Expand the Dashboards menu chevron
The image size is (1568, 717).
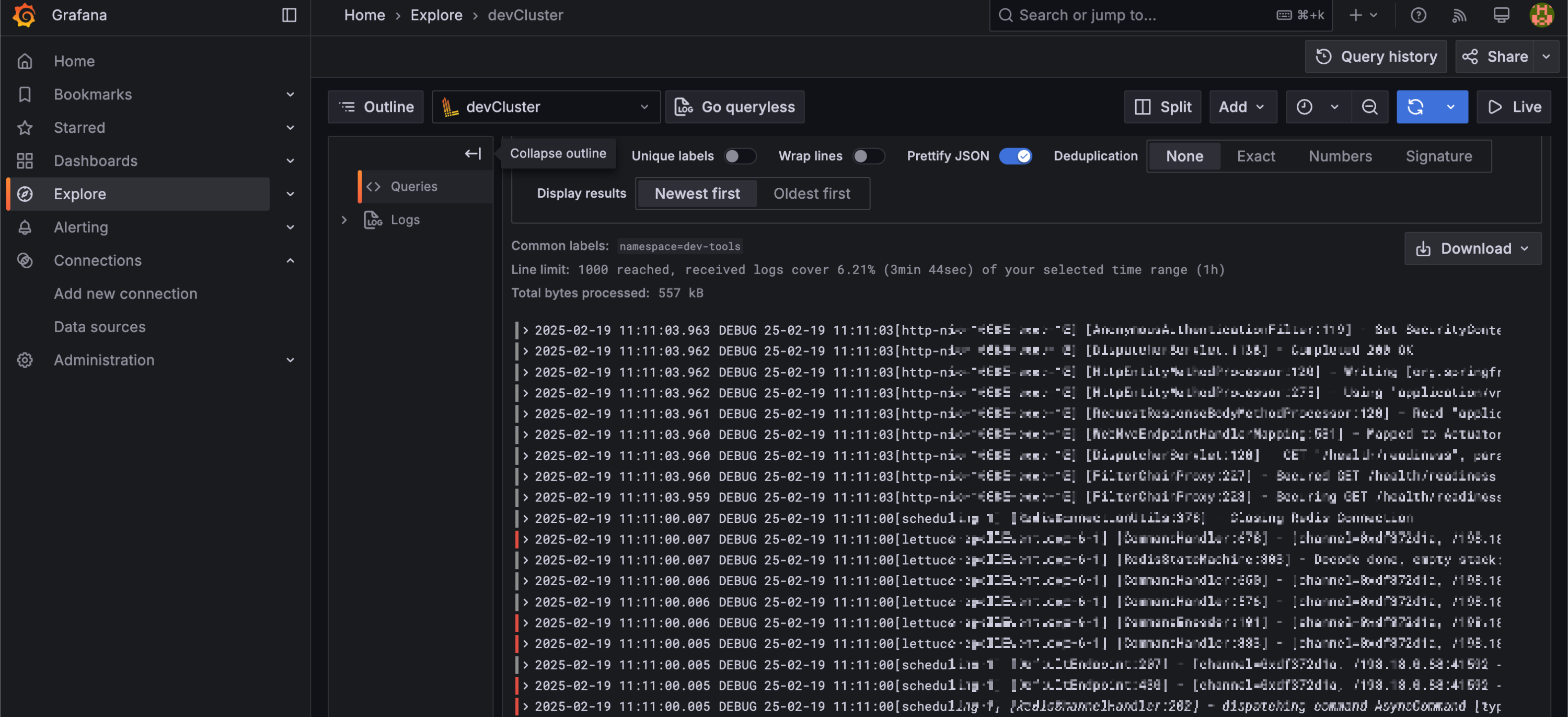tap(291, 160)
